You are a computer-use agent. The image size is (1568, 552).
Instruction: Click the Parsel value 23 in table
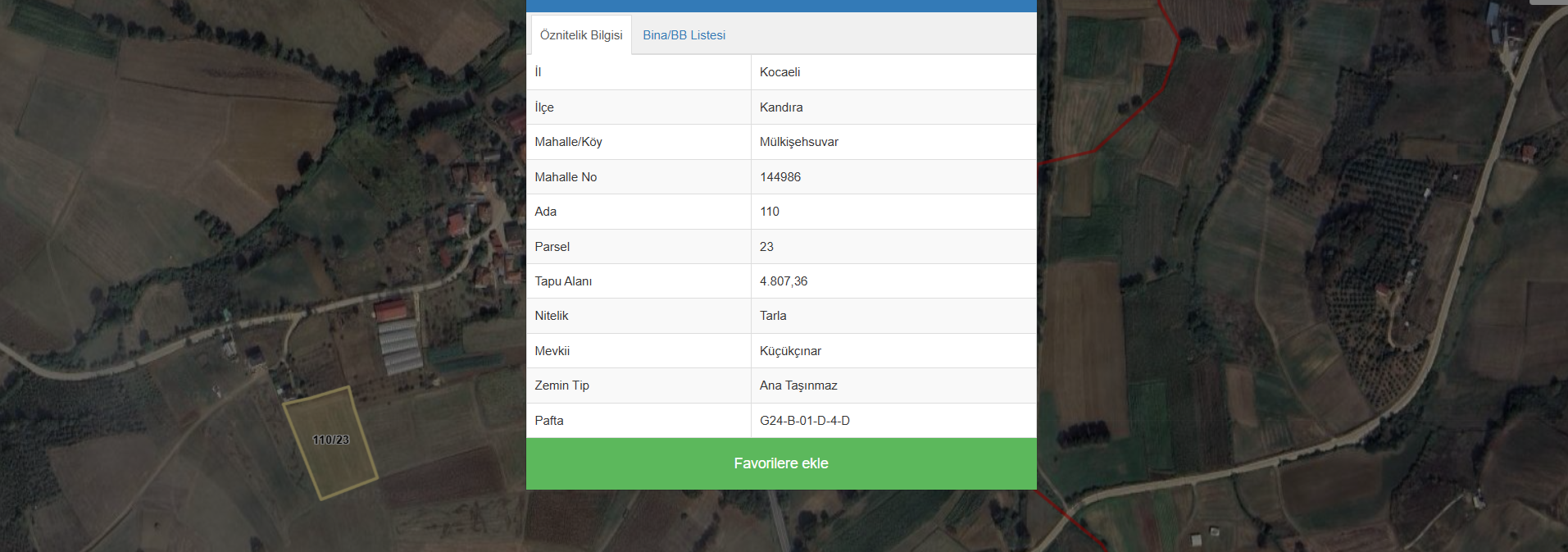click(766, 247)
